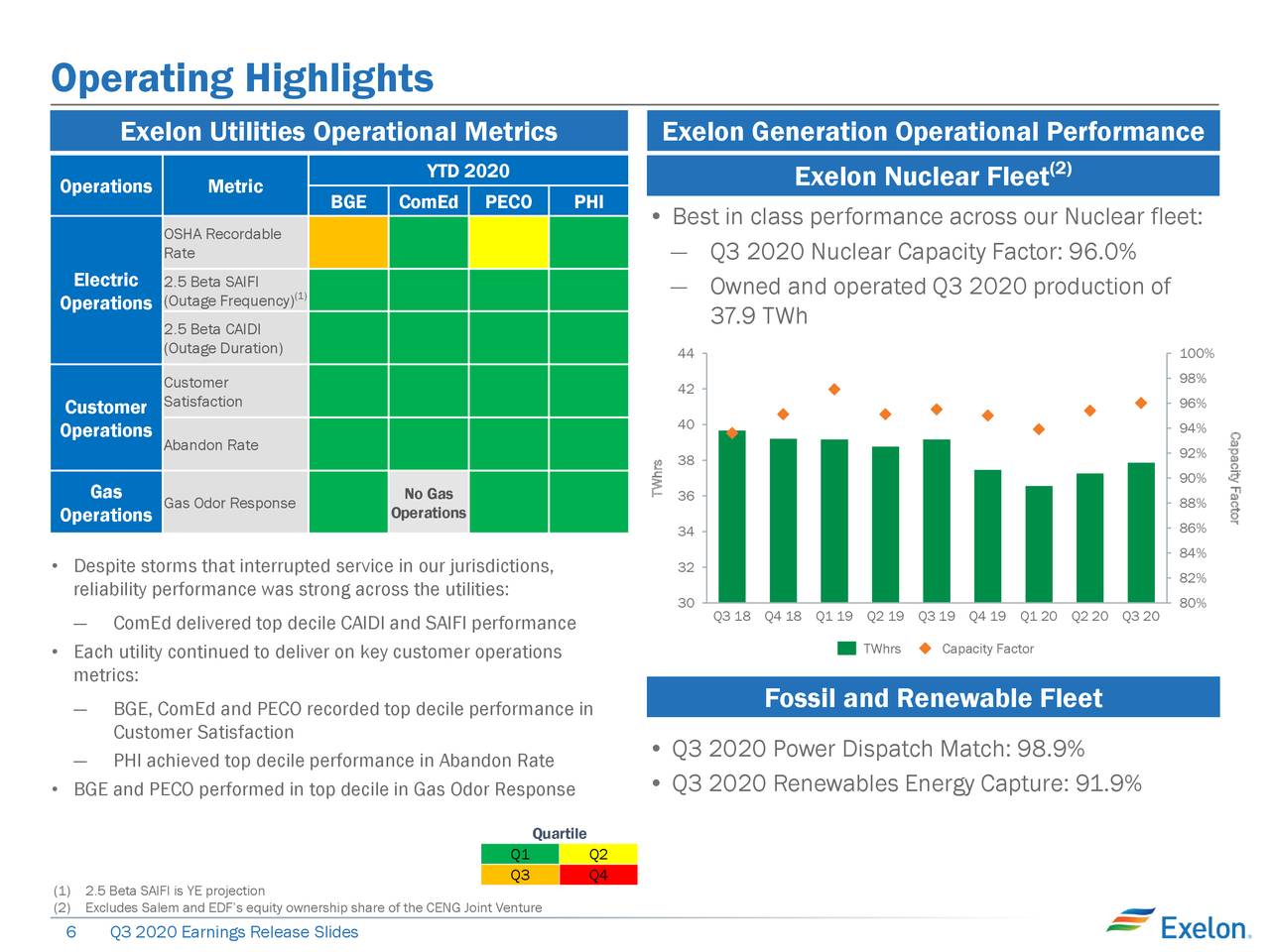The width and height of the screenshot is (1270, 952).
Task: Click the Q2 19 bar in chart
Action: click(x=885, y=524)
